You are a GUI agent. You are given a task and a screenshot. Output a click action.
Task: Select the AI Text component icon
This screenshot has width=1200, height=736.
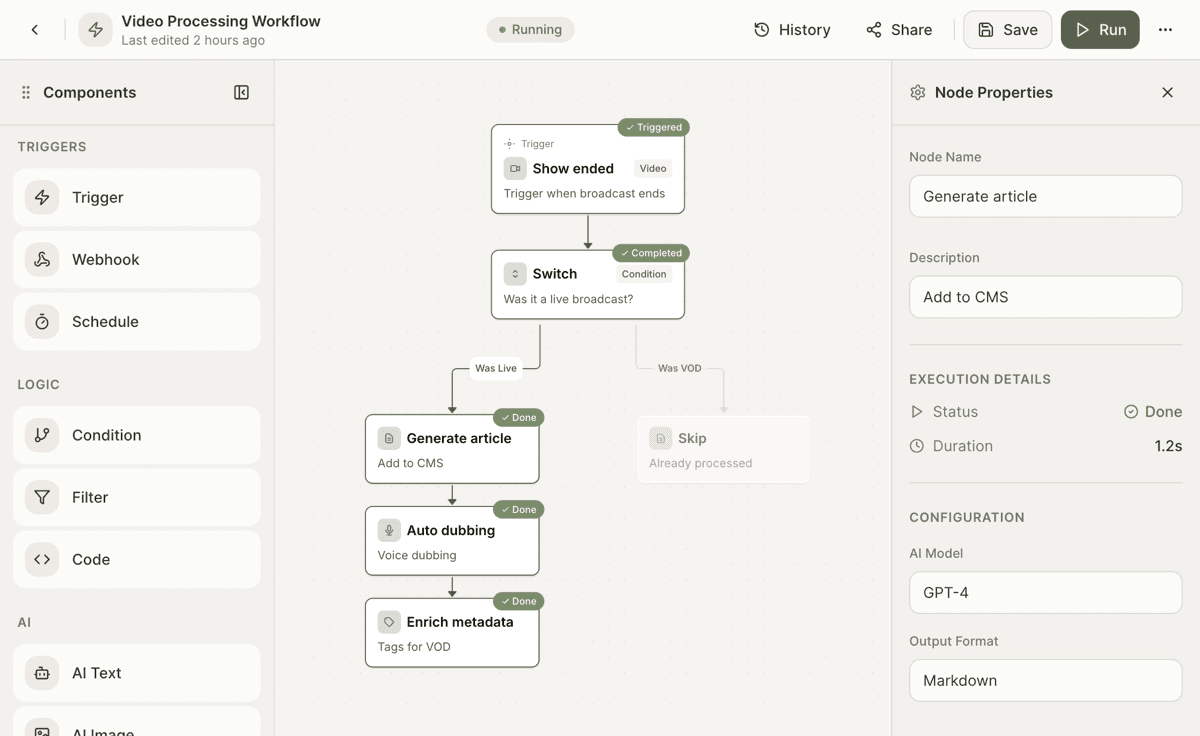[41, 673]
